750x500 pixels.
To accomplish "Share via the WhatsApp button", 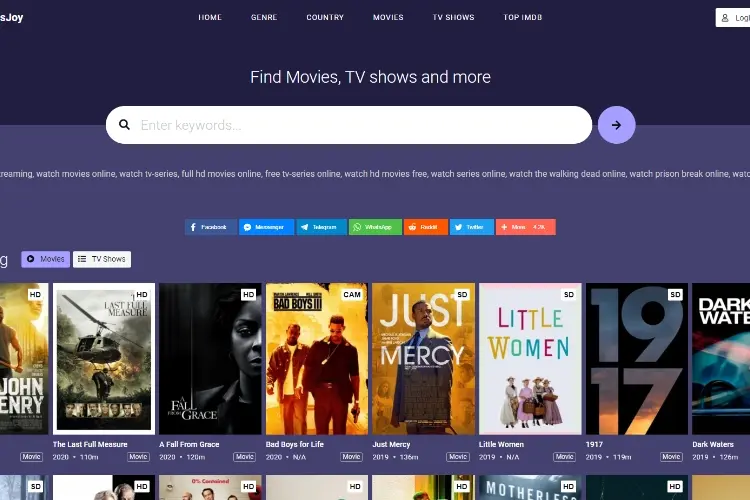I will (x=375, y=227).
